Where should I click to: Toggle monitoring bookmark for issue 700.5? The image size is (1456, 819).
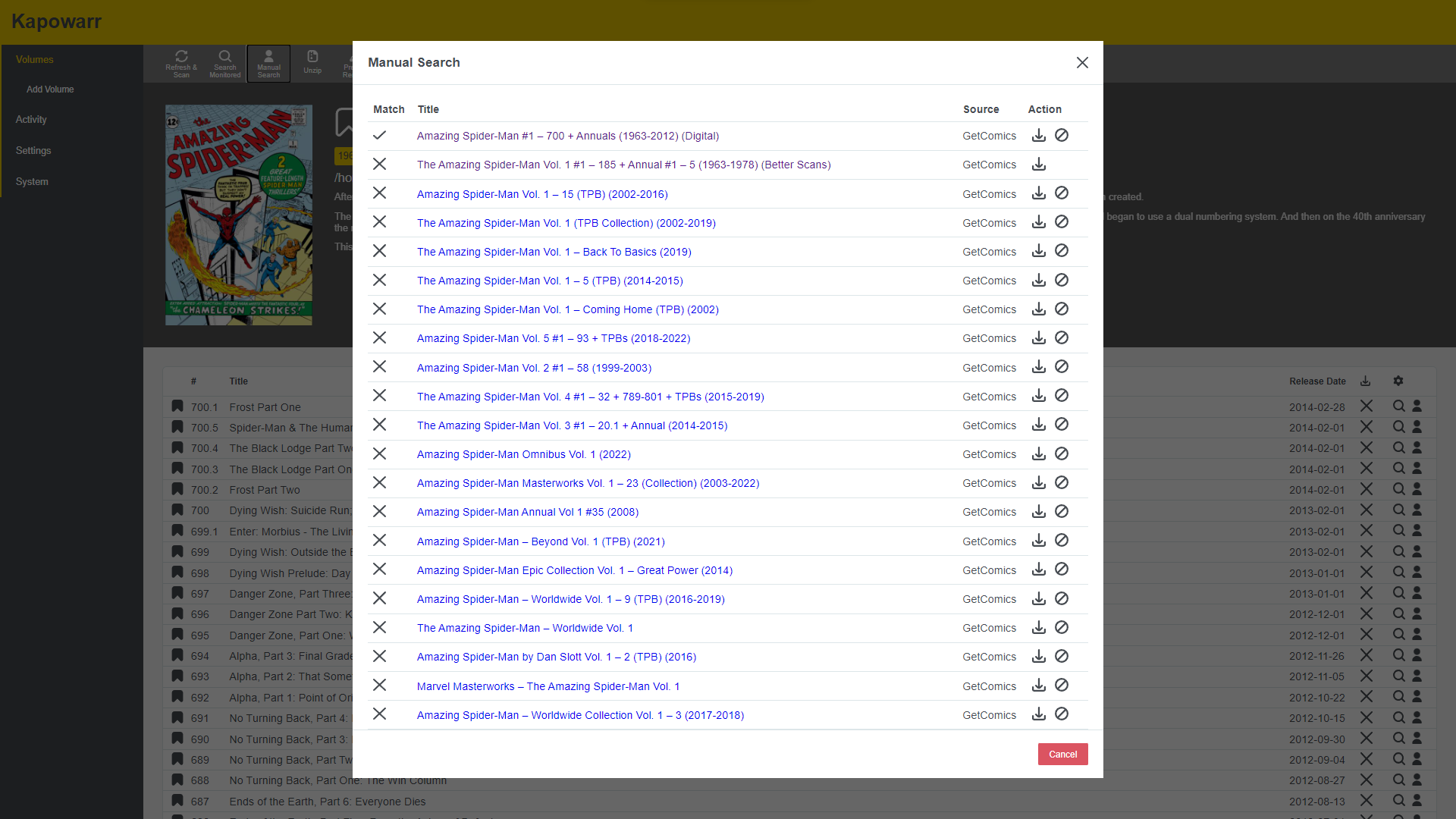tap(177, 427)
